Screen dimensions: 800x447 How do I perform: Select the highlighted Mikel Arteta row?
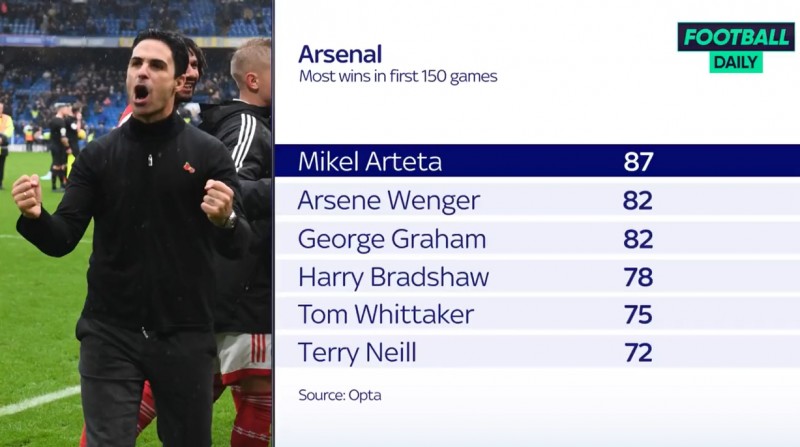coord(536,162)
